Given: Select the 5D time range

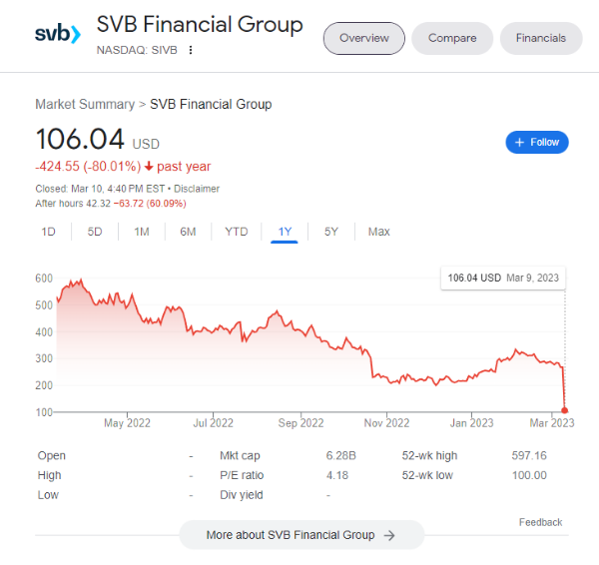Looking at the screenshot, I should pos(95,232).
